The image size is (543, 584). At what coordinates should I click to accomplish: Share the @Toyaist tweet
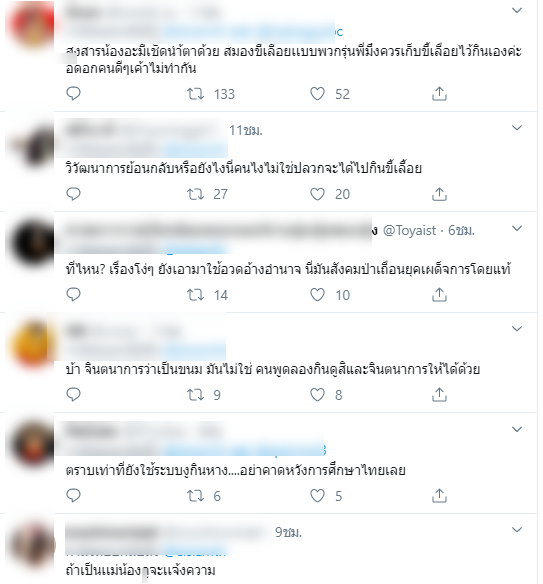pyautogui.click(x=439, y=295)
